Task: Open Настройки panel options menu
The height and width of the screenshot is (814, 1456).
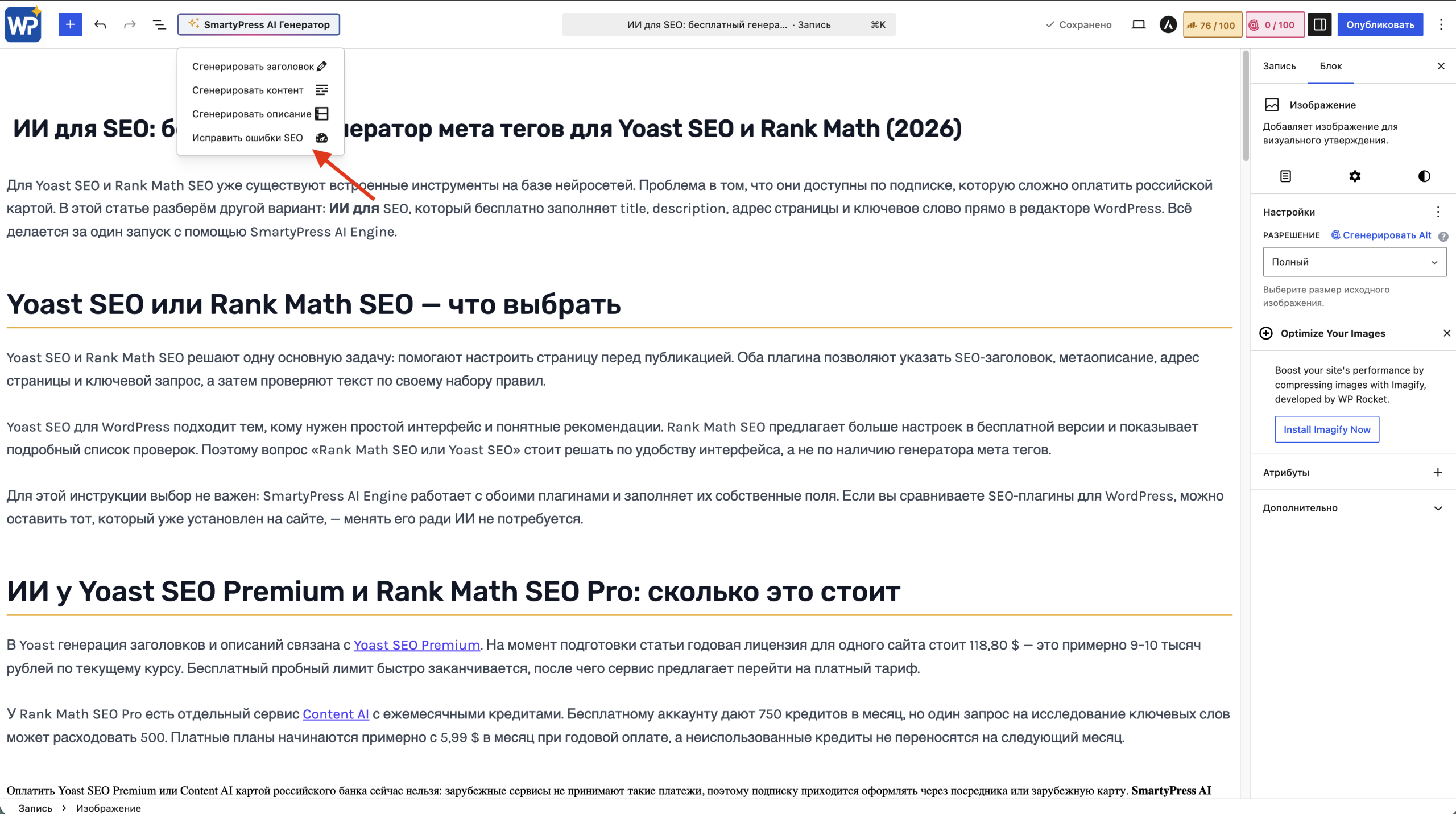Action: pyautogui.click(x=1438, y=212)
